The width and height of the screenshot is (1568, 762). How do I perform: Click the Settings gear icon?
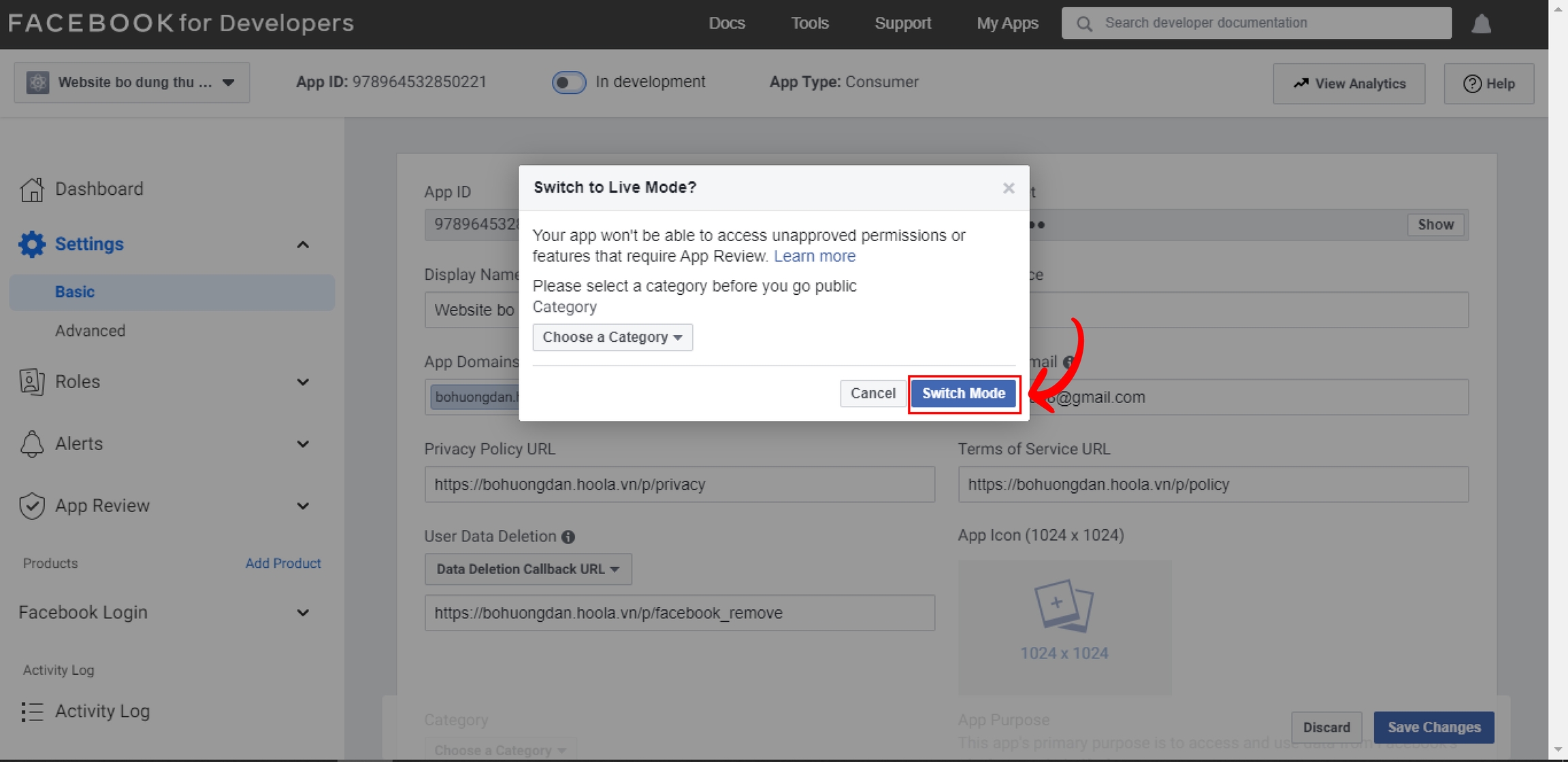(32, 244)
